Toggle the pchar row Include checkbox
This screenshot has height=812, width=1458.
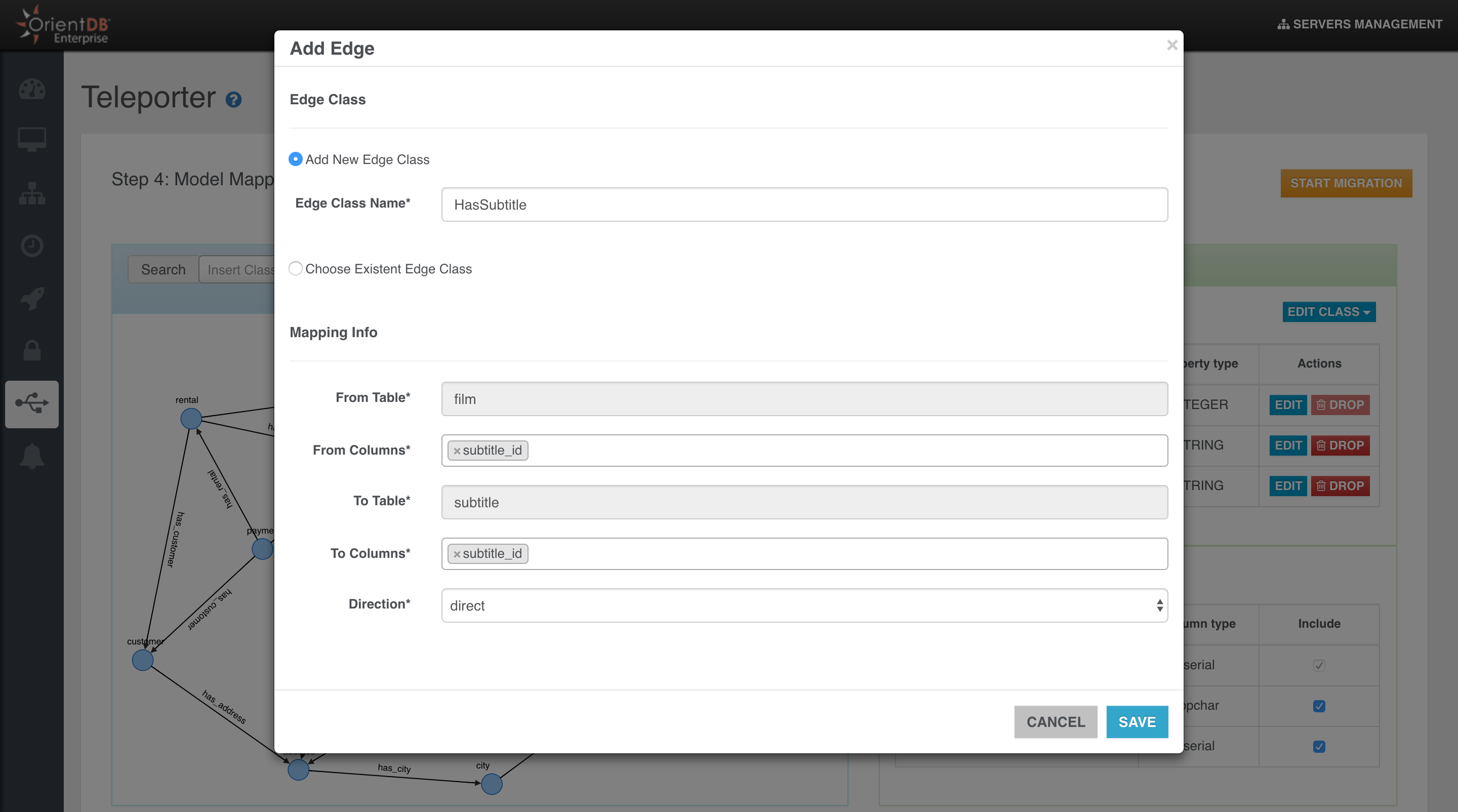click(x=1319, y=706)
